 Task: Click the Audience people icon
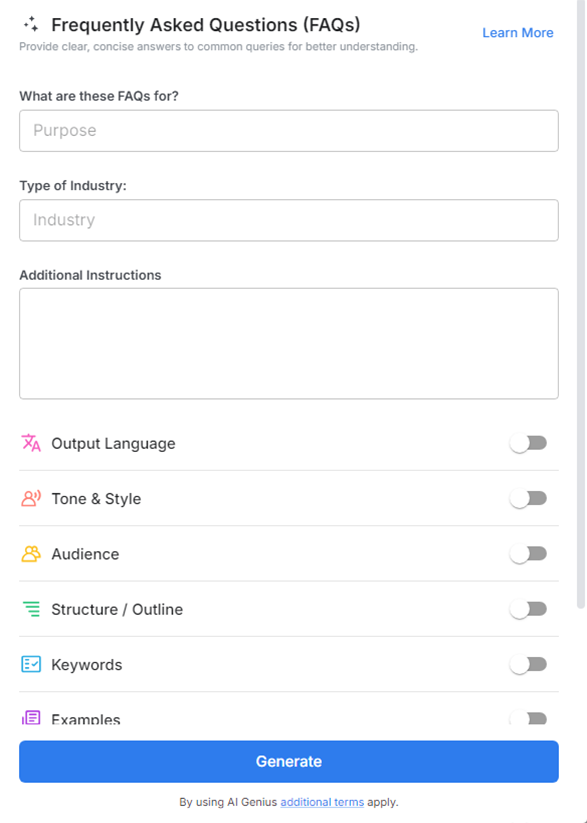(29, 553)
